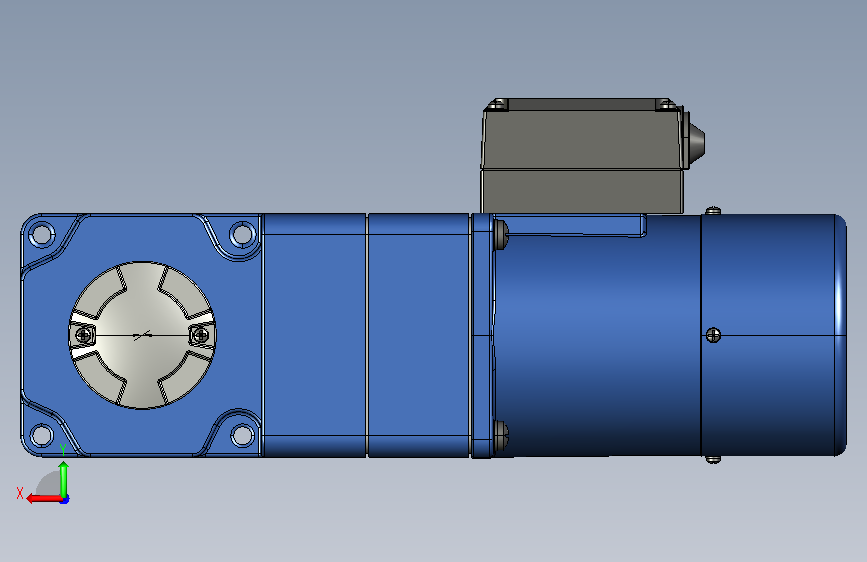Select the cable gland on terminal box side
The image size is (867, 562).
(694, 138)
